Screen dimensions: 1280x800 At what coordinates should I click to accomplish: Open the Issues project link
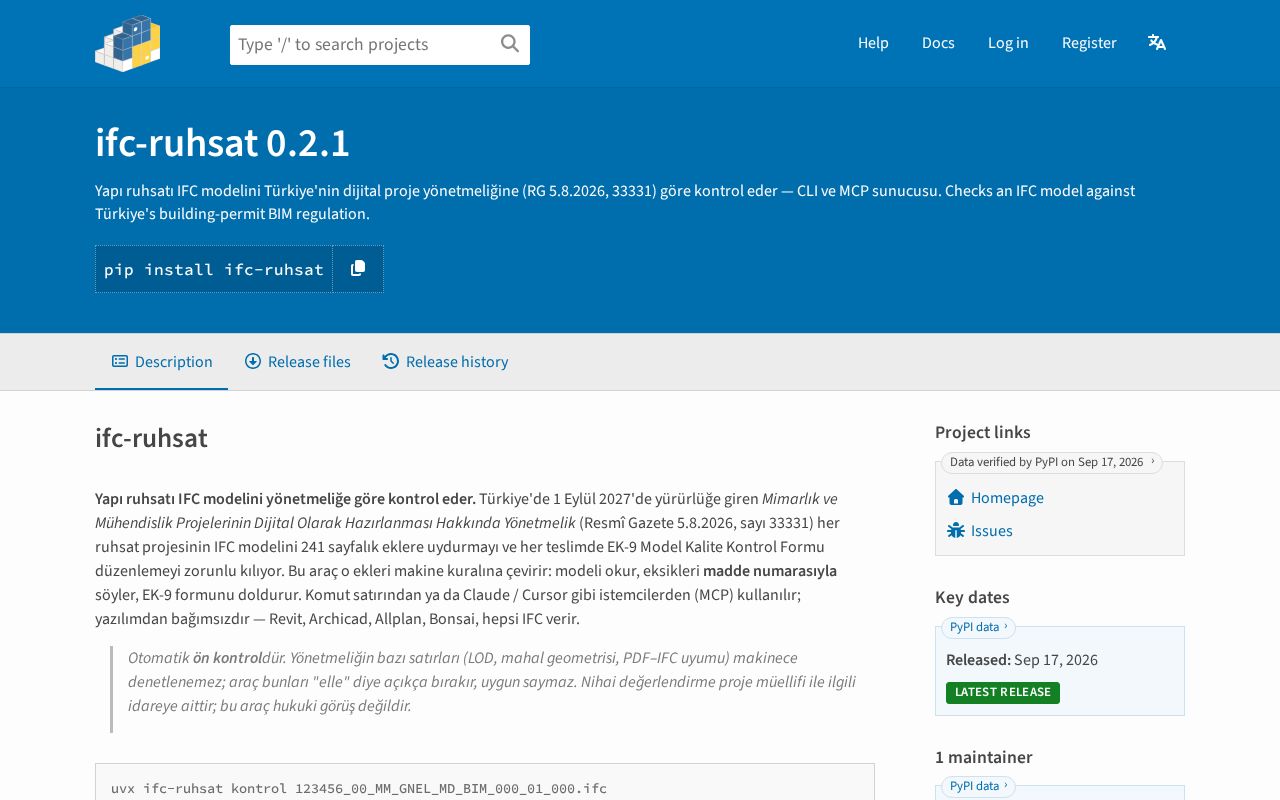tap(980, 530)
